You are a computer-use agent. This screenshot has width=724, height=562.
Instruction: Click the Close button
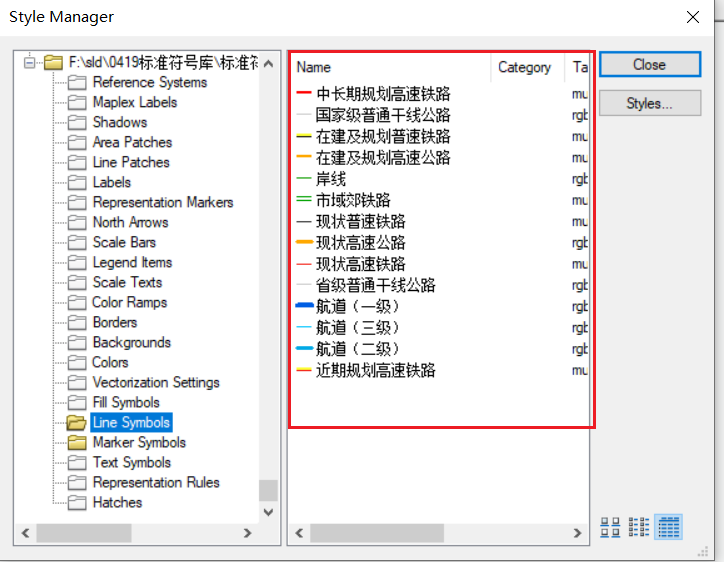(x=650, y=65)
